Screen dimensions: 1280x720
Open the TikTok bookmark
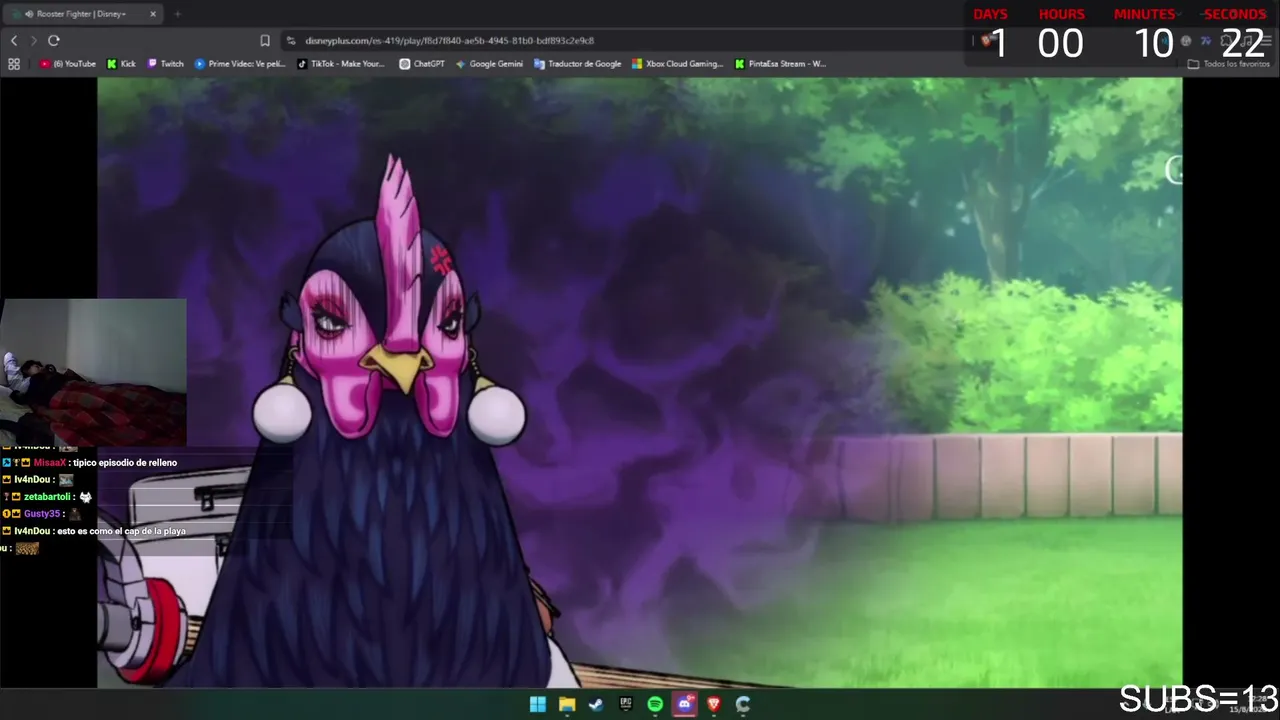click(x=341, y=64)
